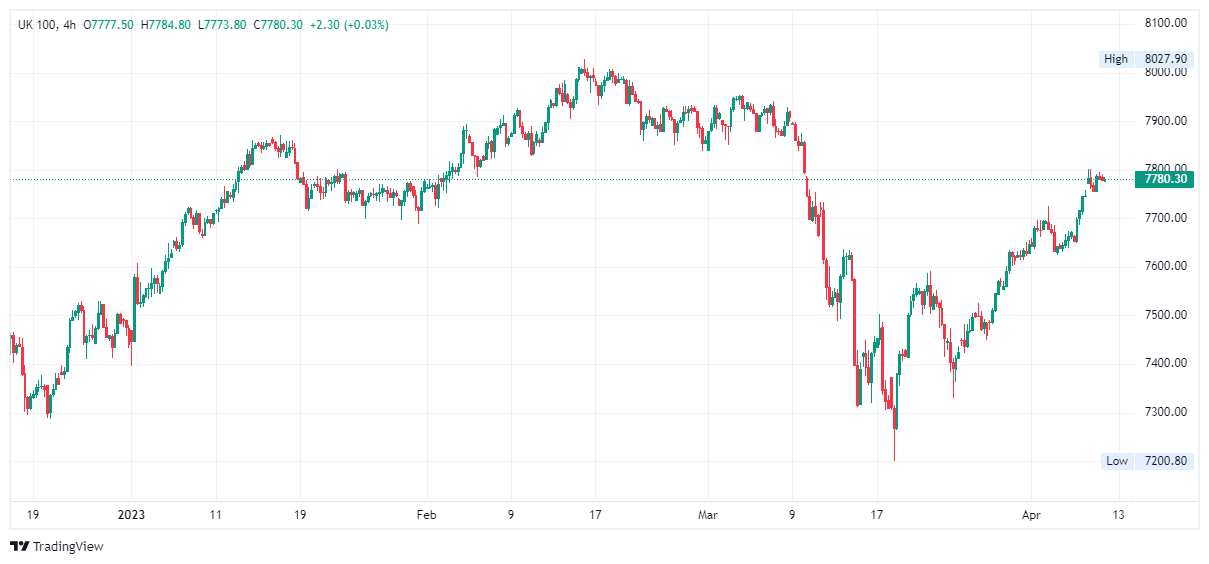Image resolution: width=1209 pixels, height=564 pixels.
Task: Click the 8027.90 high price value
Action: tap(1163, 59)
